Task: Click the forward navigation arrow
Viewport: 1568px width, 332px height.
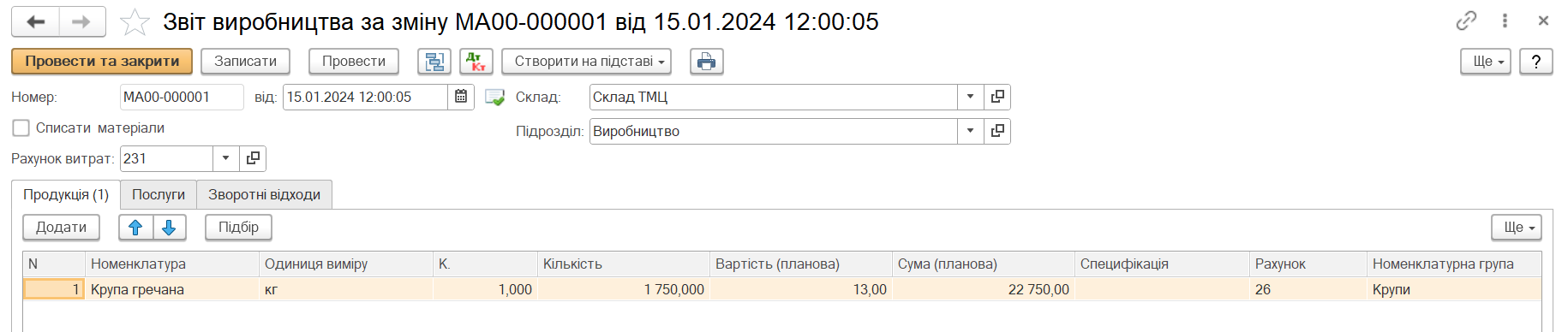Action: [x=82, y=22]
